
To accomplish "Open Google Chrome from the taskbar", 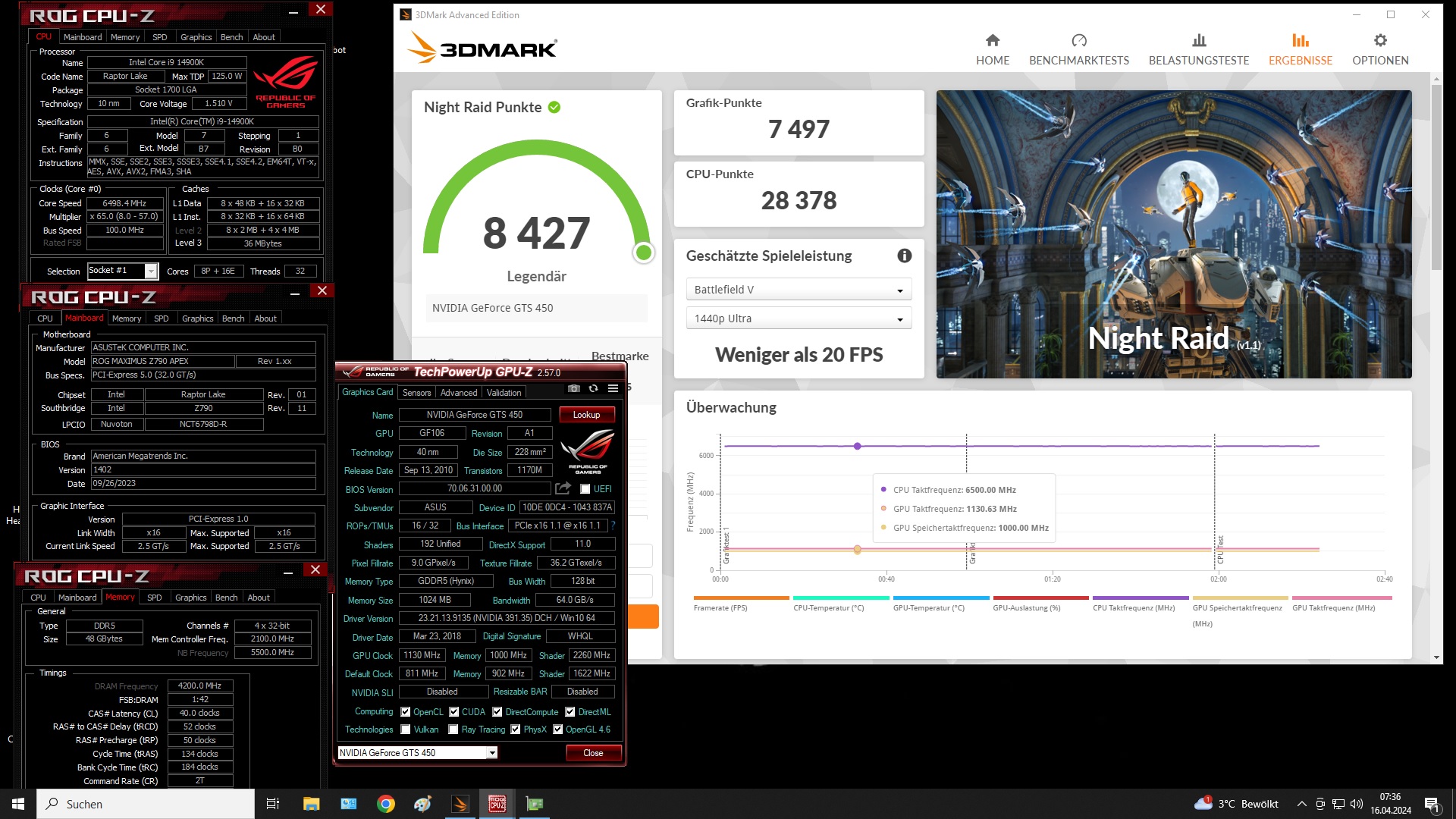I will (385, 804).
